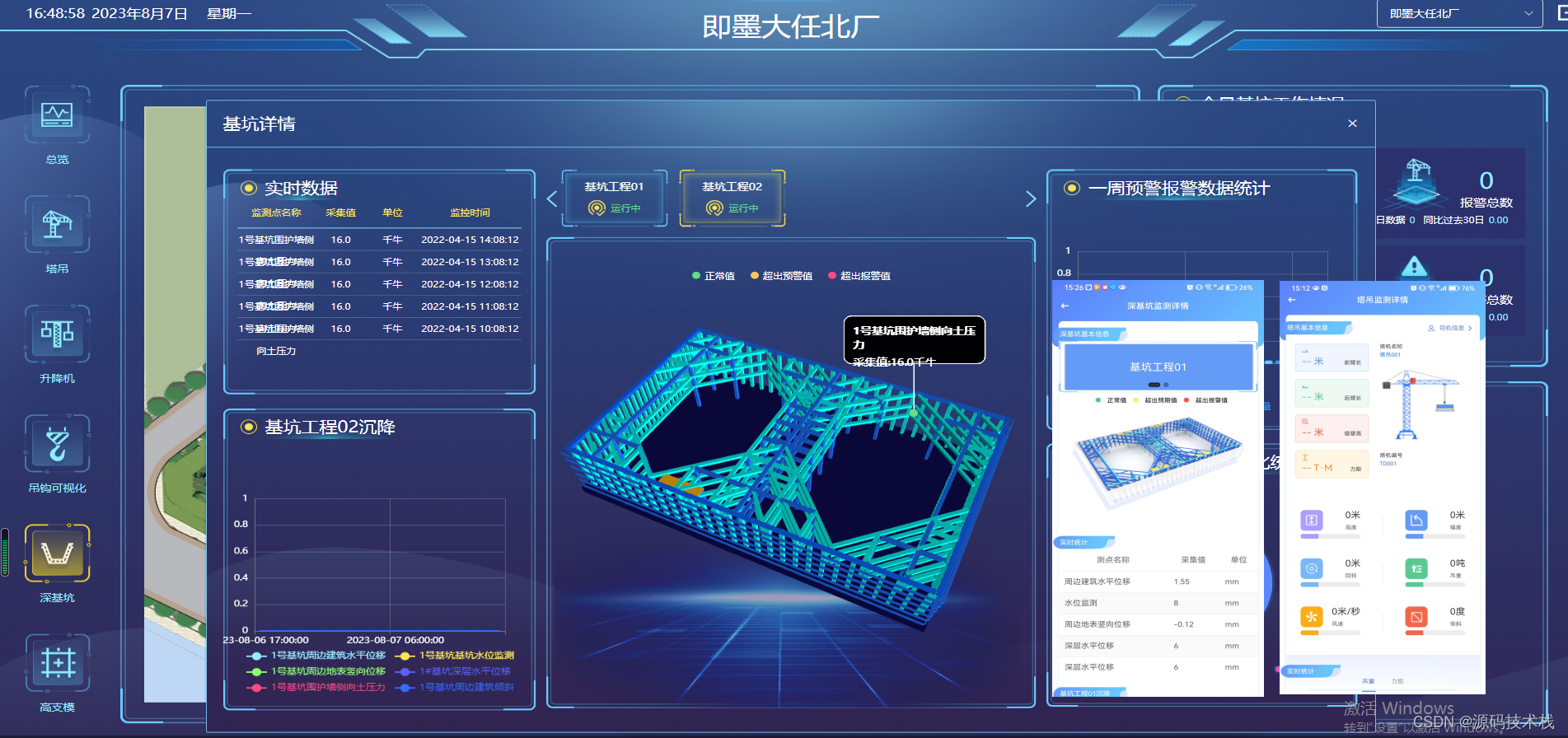Screen dimensions: 1568x738
Task: Go to previous pit with left chevron
Action: 552,199
